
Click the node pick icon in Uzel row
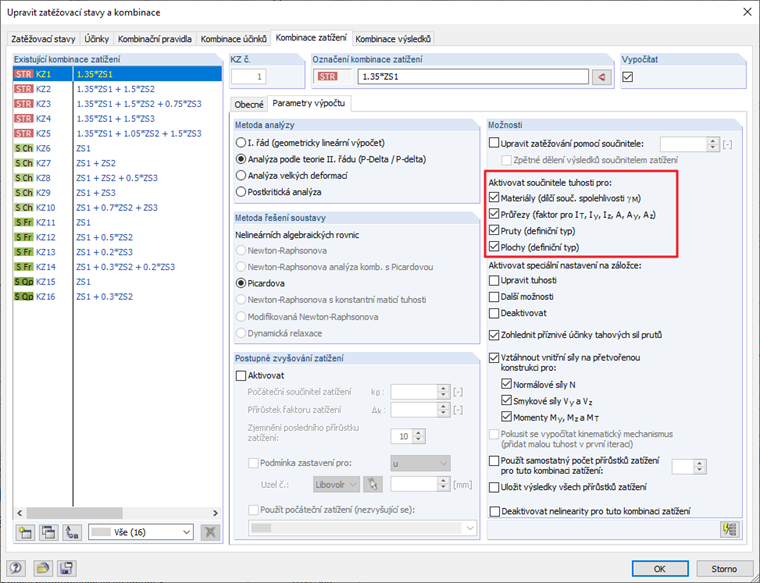point(373,484)
